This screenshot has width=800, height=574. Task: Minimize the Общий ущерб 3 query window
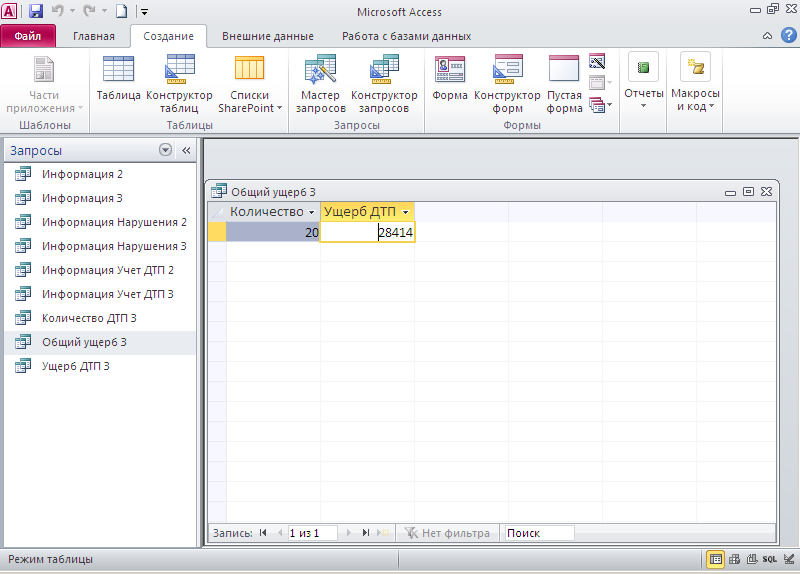pyautogui.click(x=730, y=192)
